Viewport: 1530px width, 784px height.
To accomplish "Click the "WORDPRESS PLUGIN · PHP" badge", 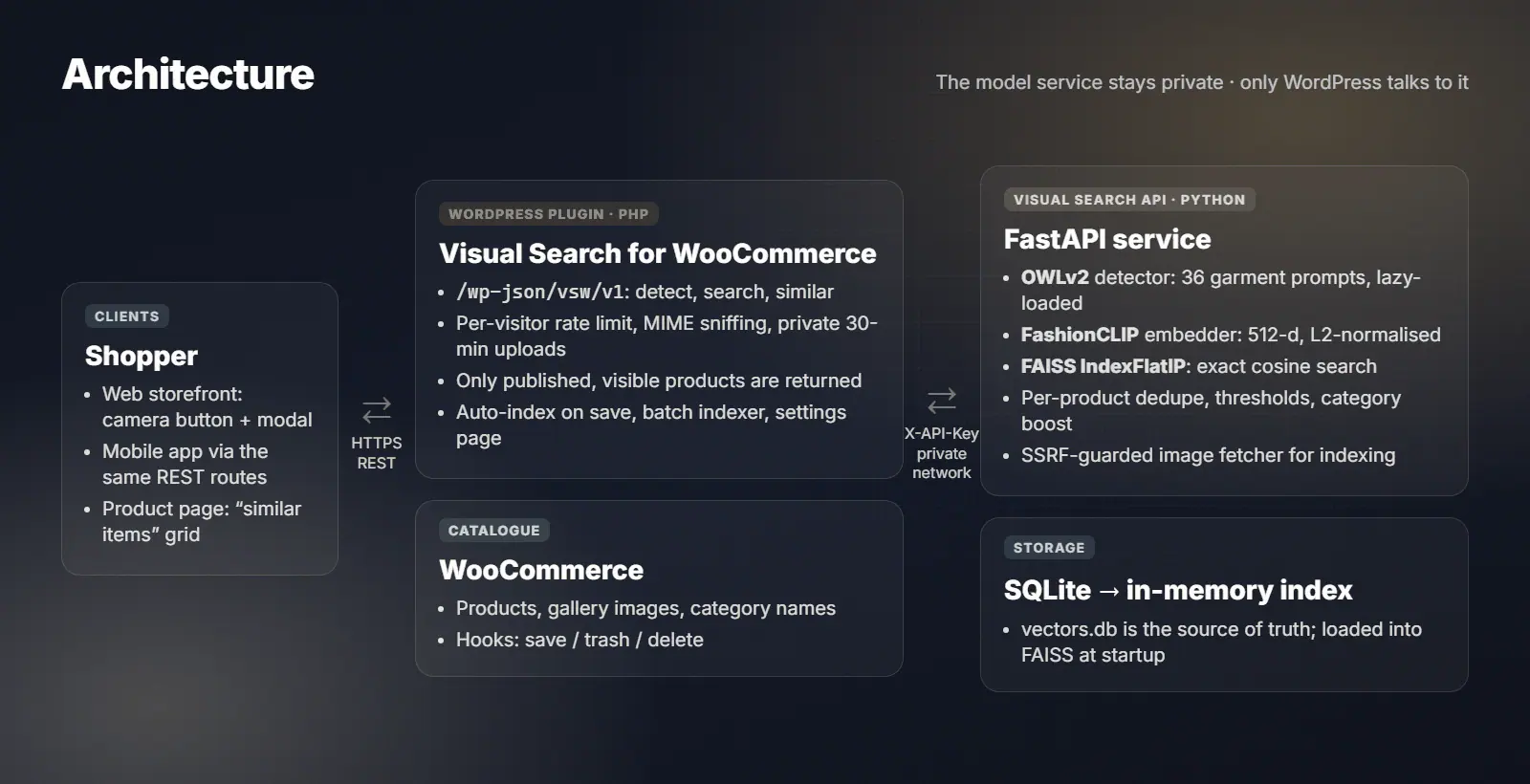I will [549, 214].
